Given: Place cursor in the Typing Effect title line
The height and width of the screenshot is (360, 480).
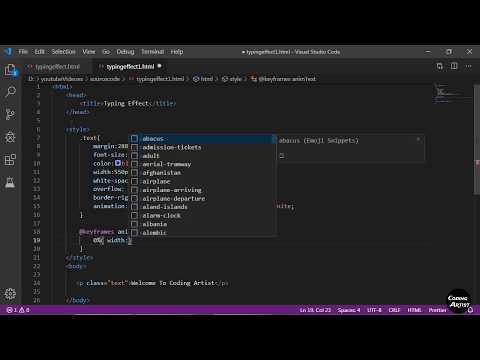Looking at the screenshot, I should [x=128, y=104].
